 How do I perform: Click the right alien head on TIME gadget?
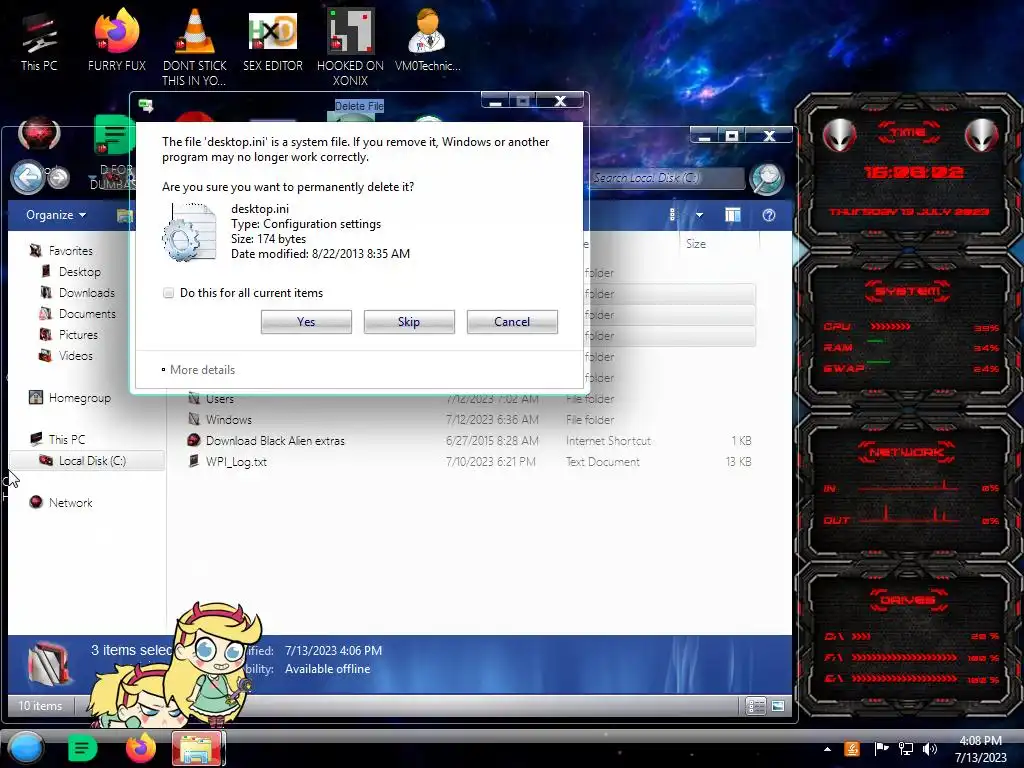(x=982, y=135)
